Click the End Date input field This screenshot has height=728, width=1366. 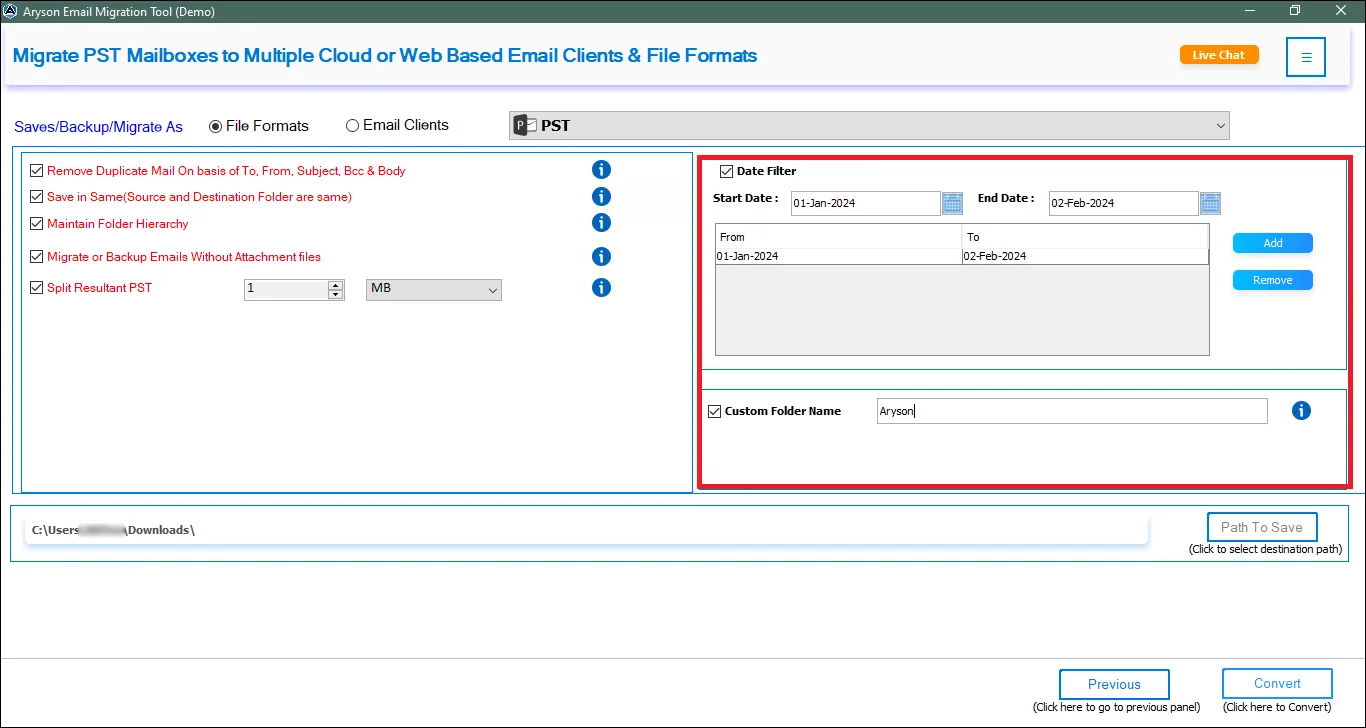(x=1124, y=203)
